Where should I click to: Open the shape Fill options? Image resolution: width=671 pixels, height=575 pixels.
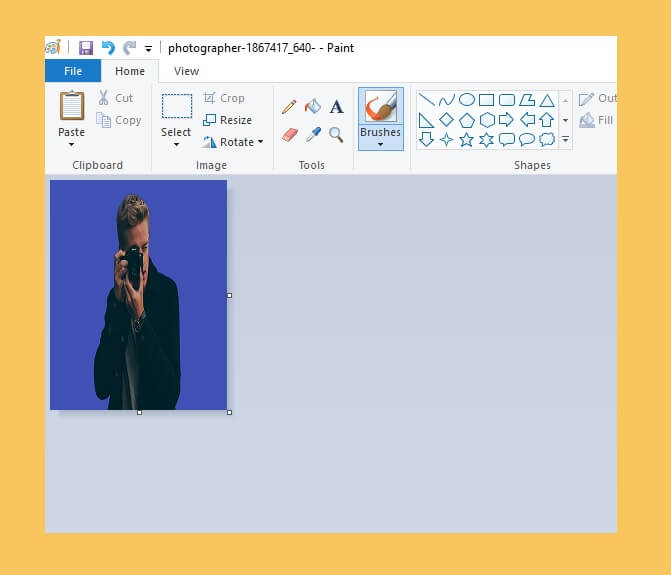click(596, 120)
